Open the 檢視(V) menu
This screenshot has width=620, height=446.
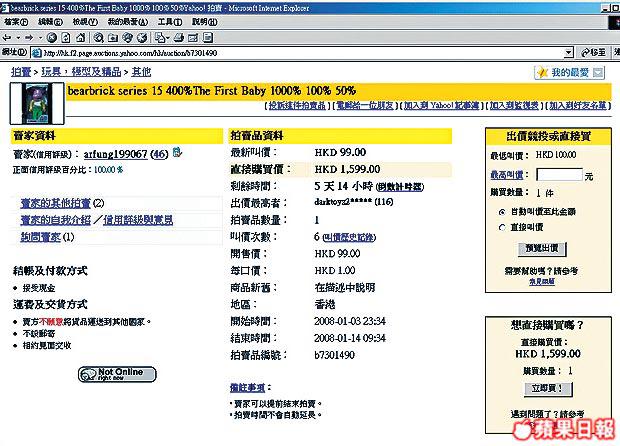click(x=85, y=22)
